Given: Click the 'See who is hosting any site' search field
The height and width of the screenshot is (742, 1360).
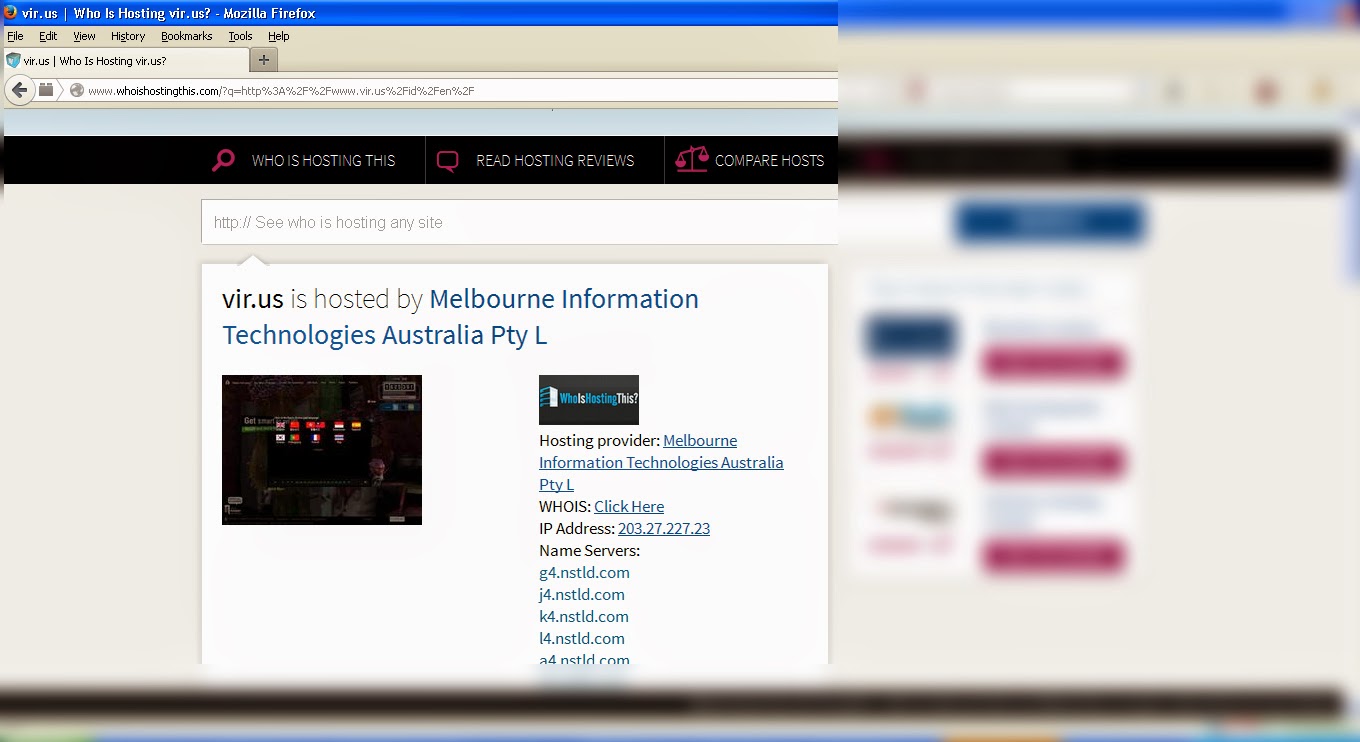Looking at the screenshot, I should 519,222.
